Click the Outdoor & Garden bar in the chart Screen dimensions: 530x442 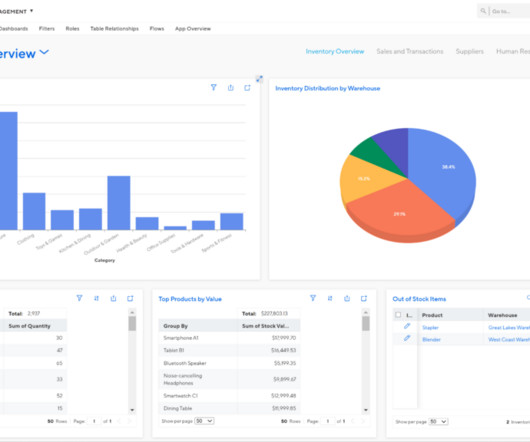pyautogui.click(x=119, y=203)
